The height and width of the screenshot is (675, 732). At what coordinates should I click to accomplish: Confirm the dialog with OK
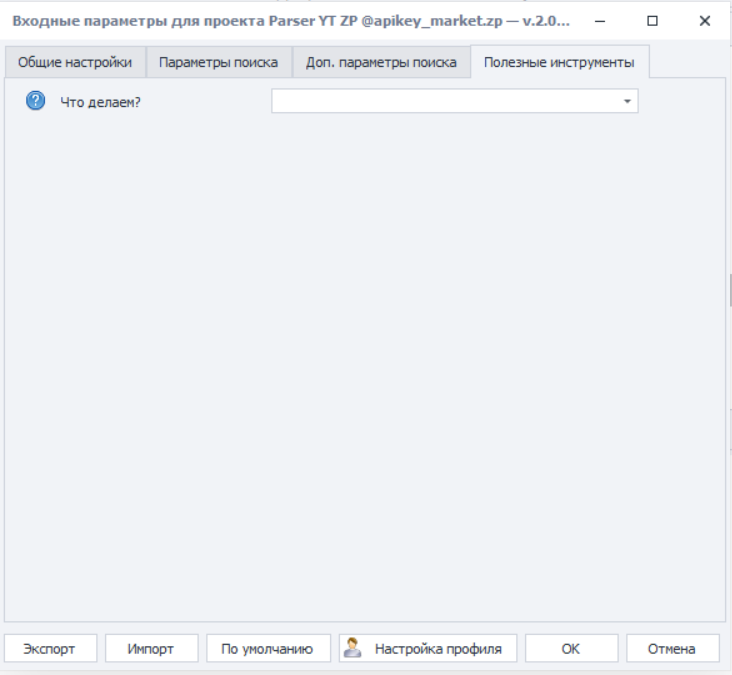click(570, 649)
